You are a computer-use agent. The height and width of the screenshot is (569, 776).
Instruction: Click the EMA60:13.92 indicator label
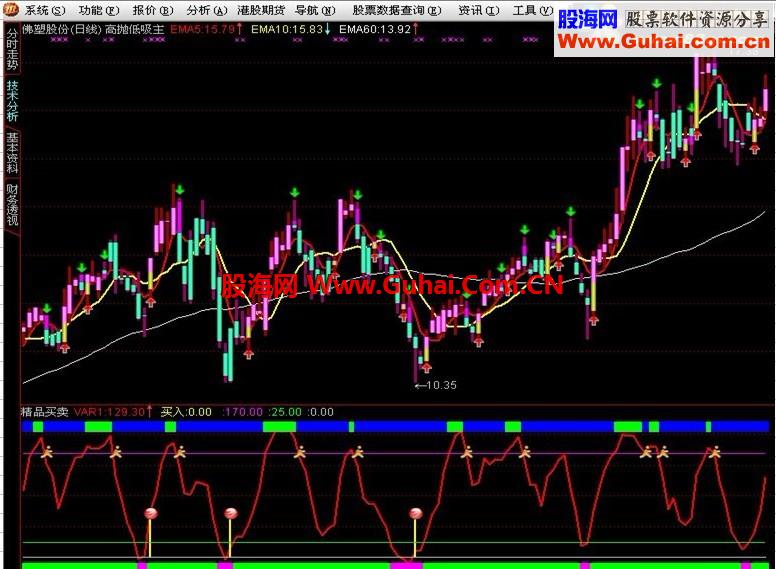coord(375,29)
